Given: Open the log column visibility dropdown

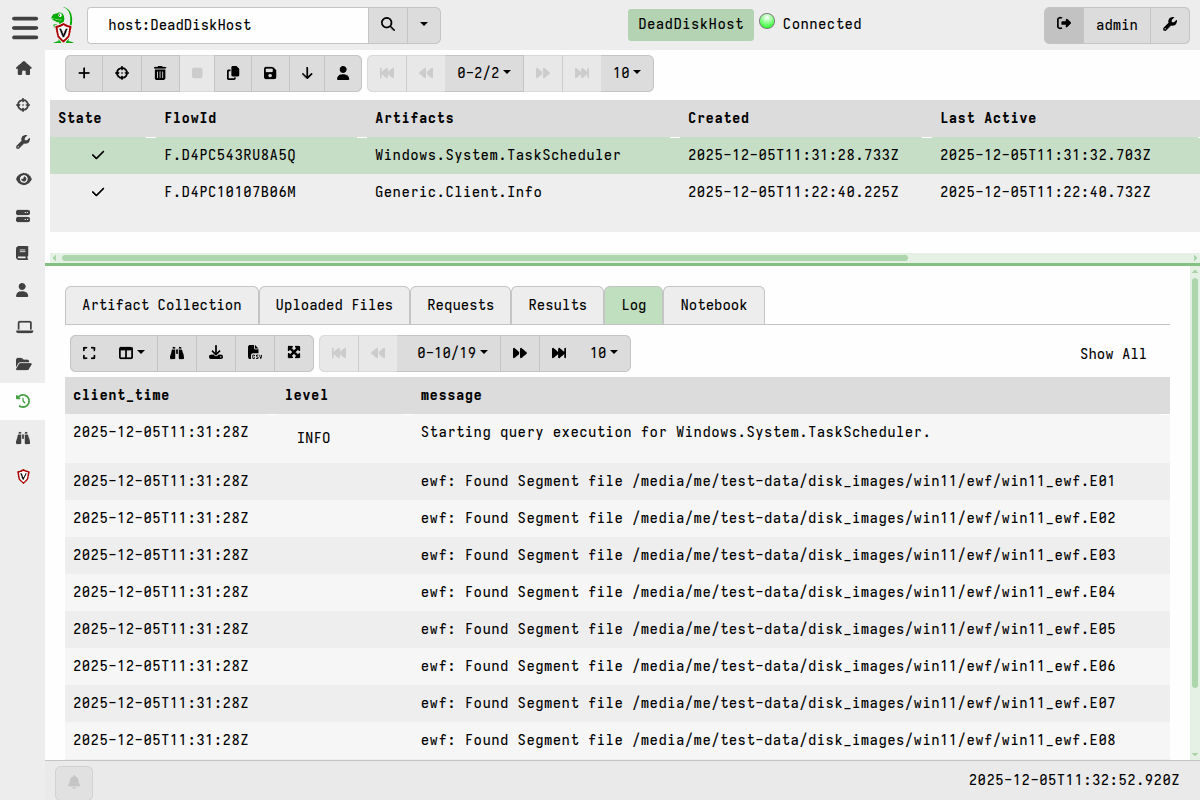Looking at the screenshot, I should coord(132,353).
